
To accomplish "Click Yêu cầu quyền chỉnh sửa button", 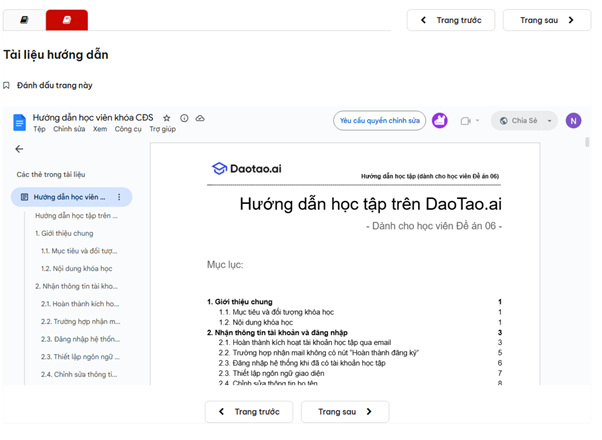I will [379, 121].
